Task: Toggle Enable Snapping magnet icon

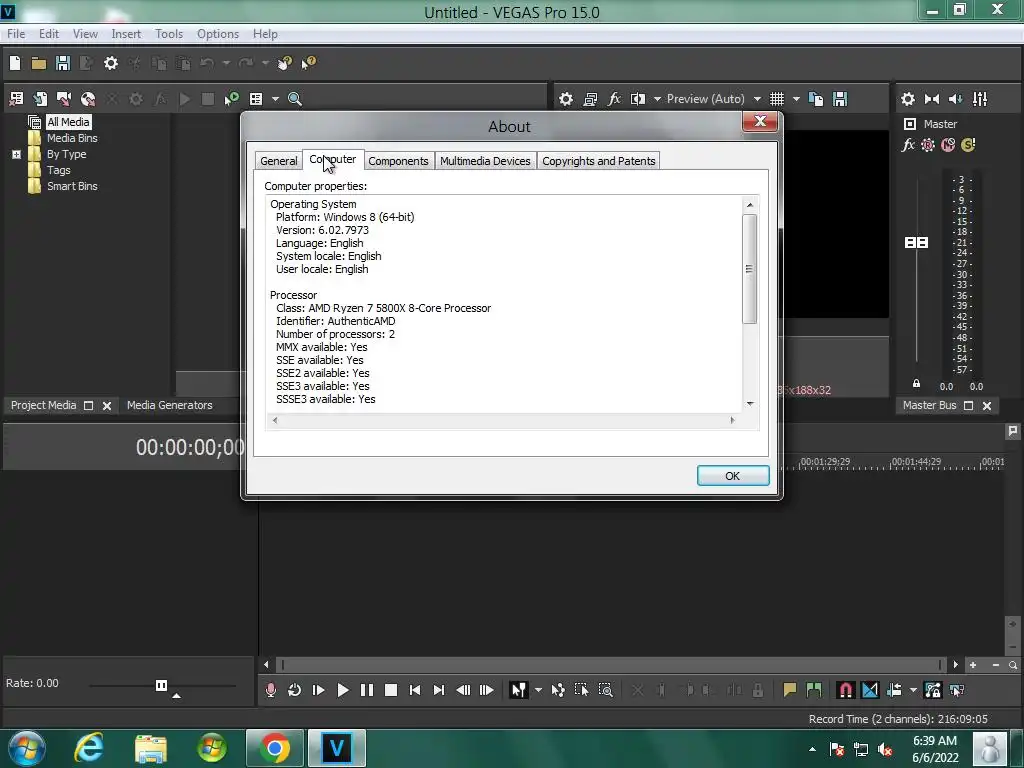Action: (846, 690)
